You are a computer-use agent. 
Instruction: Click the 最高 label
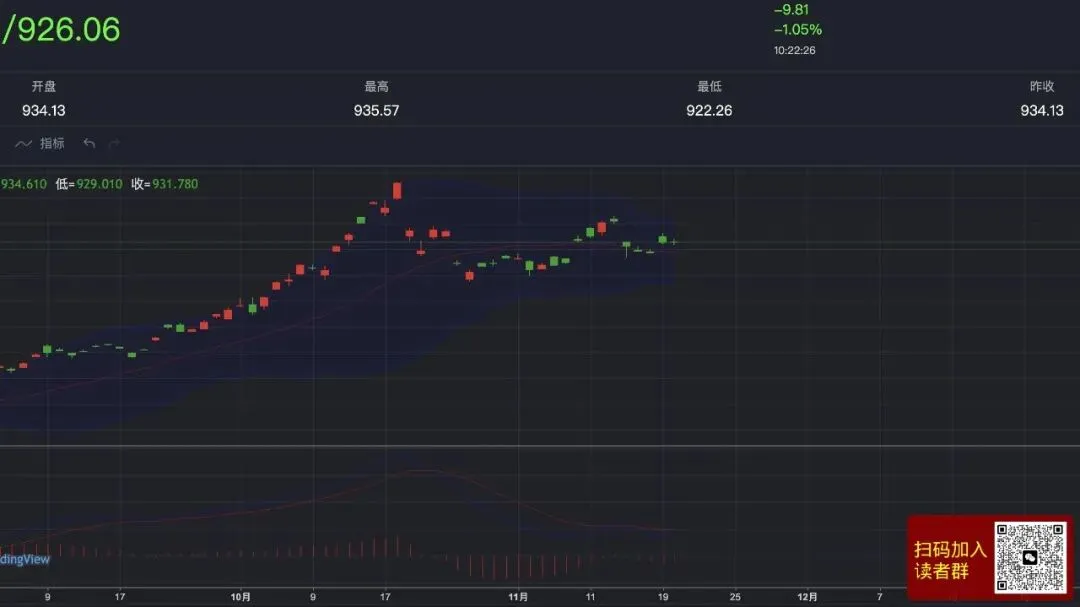pos(376,86)
